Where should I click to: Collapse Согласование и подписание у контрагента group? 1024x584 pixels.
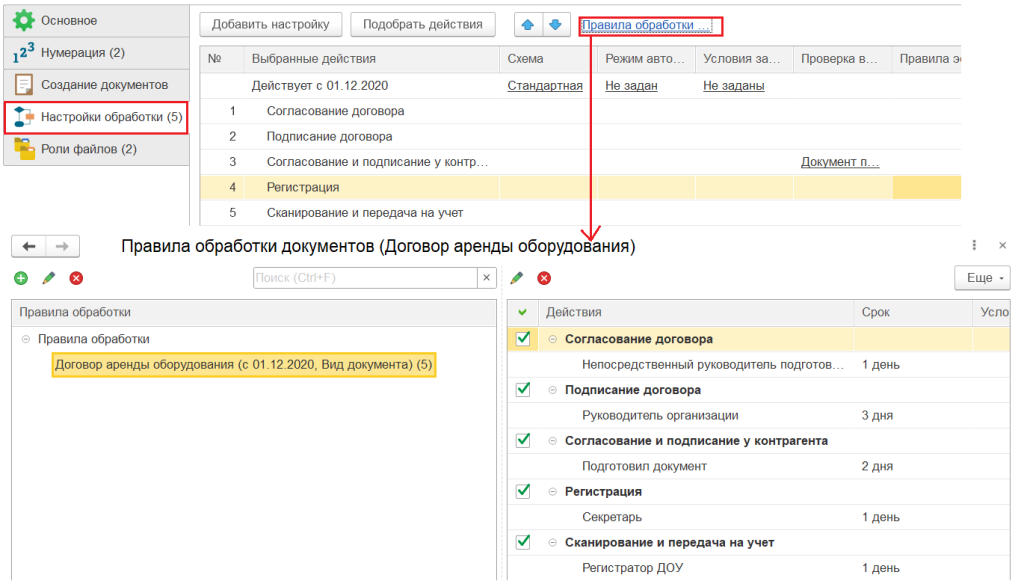552,441
